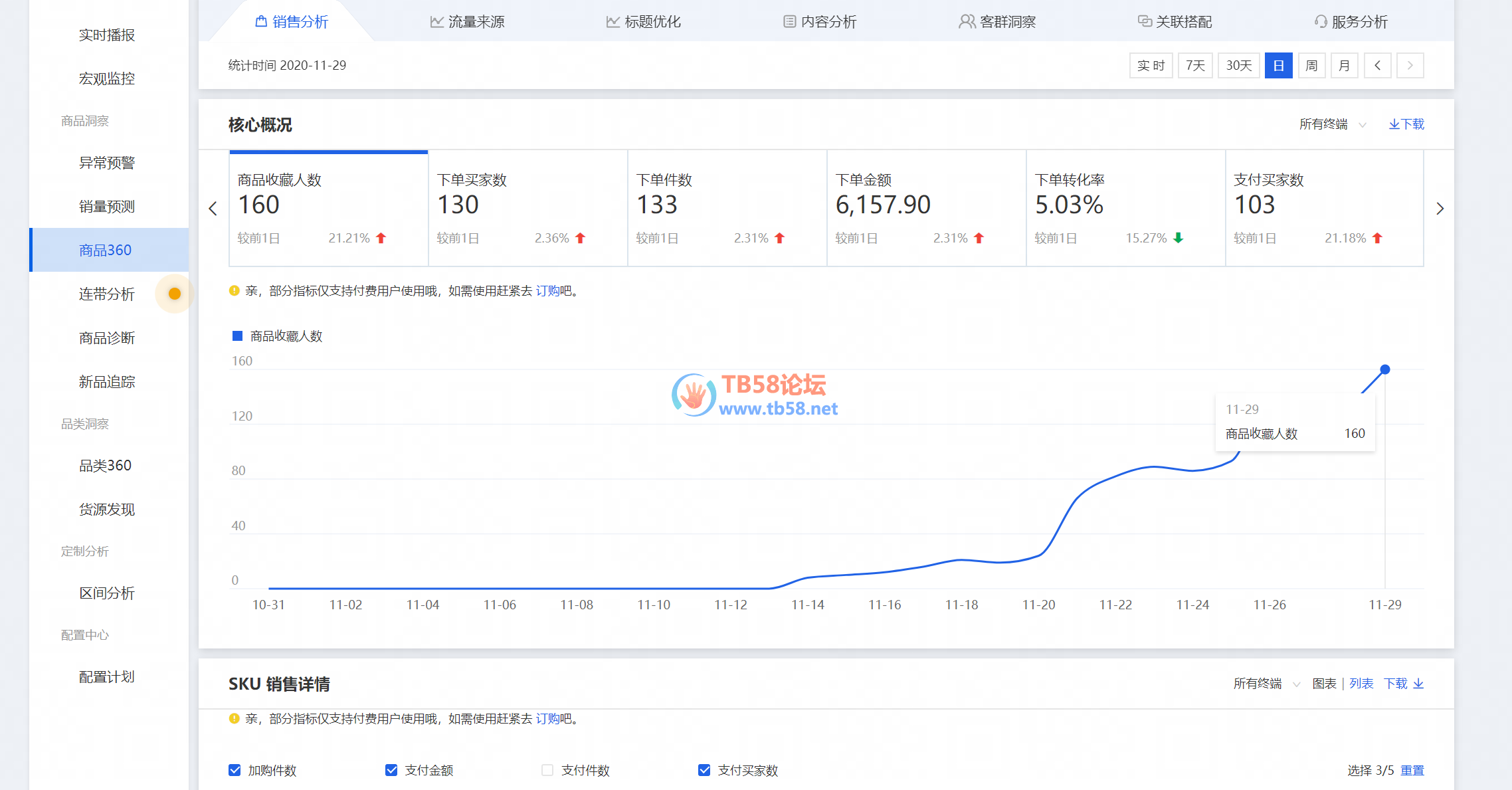Click orange dot beside 连带分析
The height and width of the screenshot is (790, 1512).
(175, 294)
